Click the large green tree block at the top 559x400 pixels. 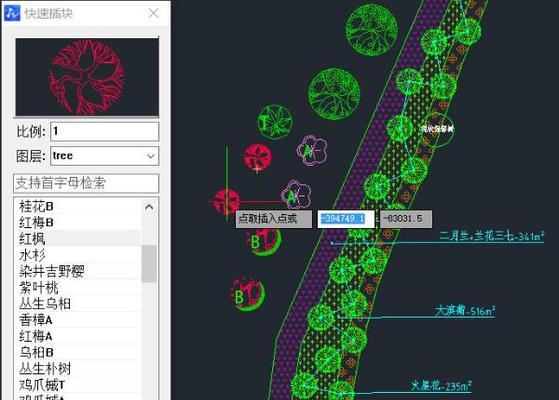(371, 29)
